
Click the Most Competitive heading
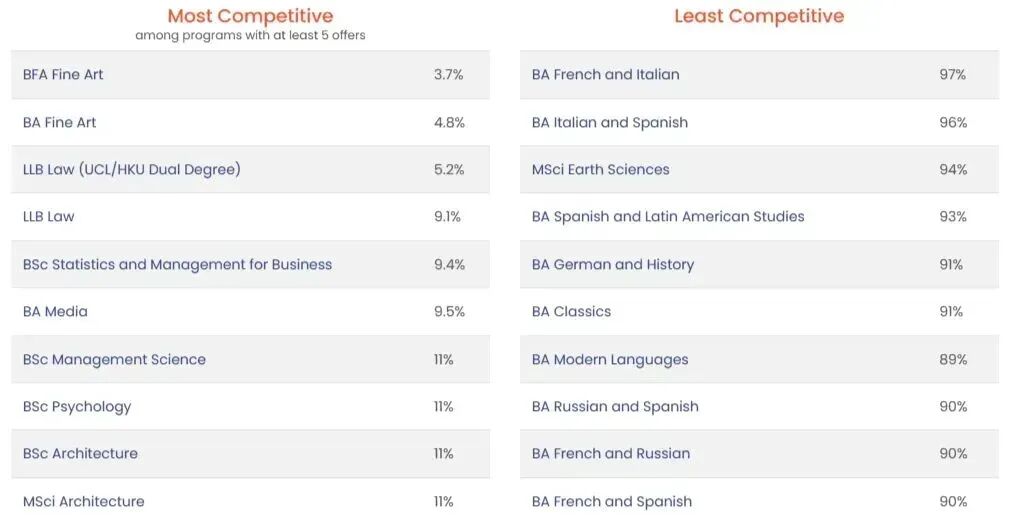[250, 16]
